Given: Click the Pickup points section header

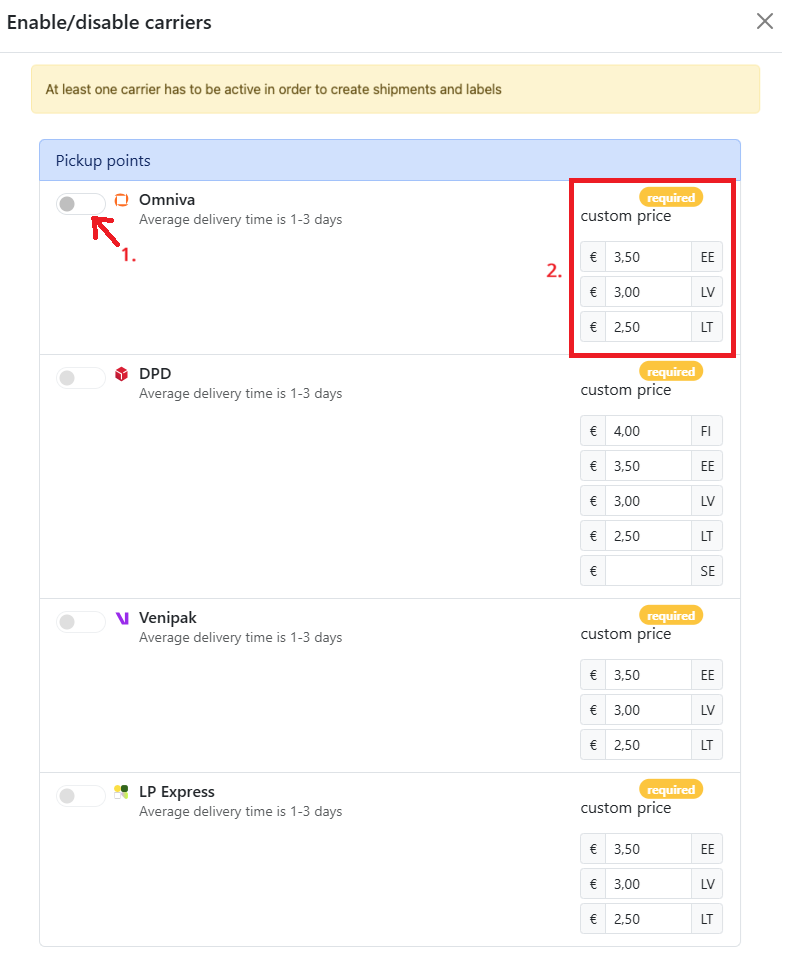Looking at the screenshot, I should (x=390, y=160).
